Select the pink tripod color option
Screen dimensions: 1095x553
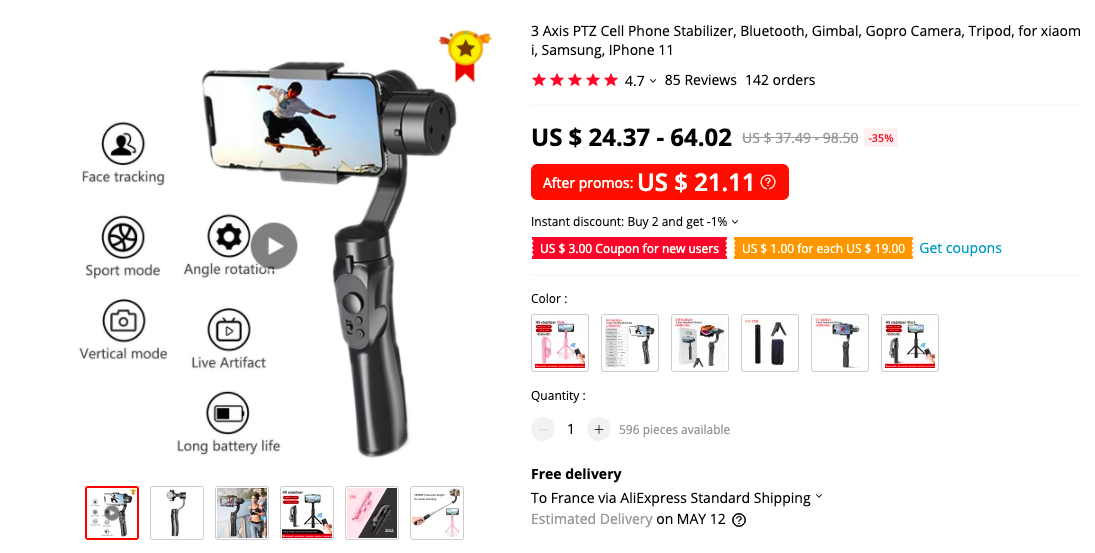(560, 343)
